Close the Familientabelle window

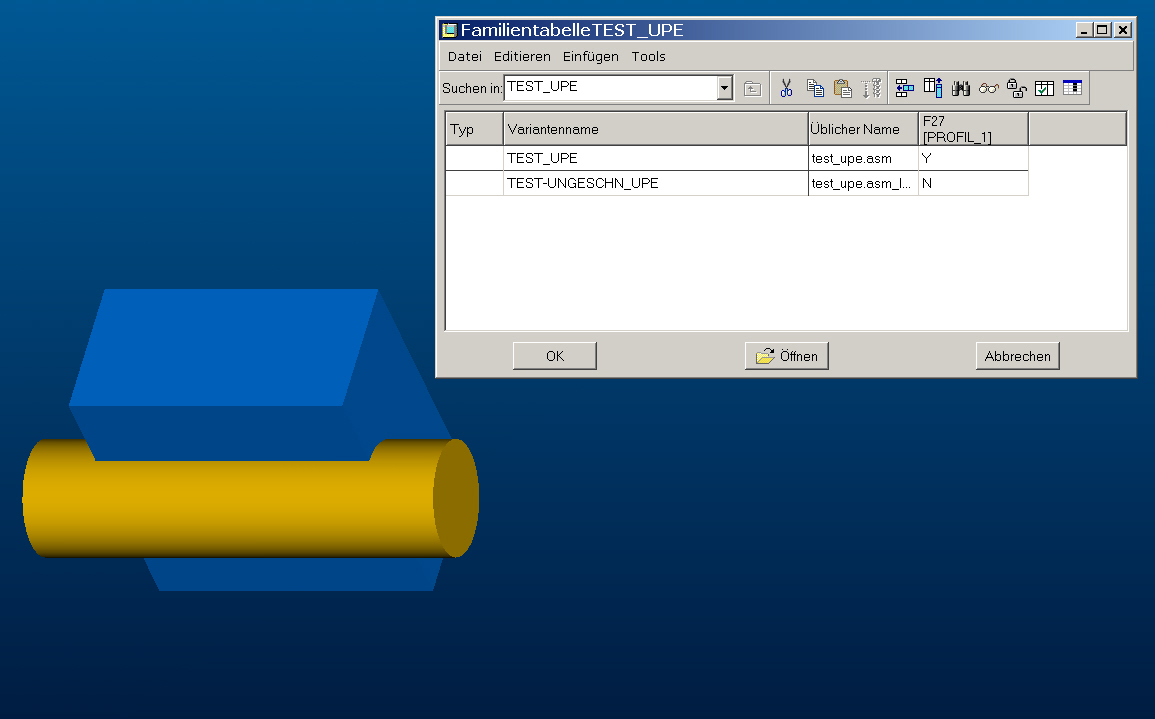1123,30
